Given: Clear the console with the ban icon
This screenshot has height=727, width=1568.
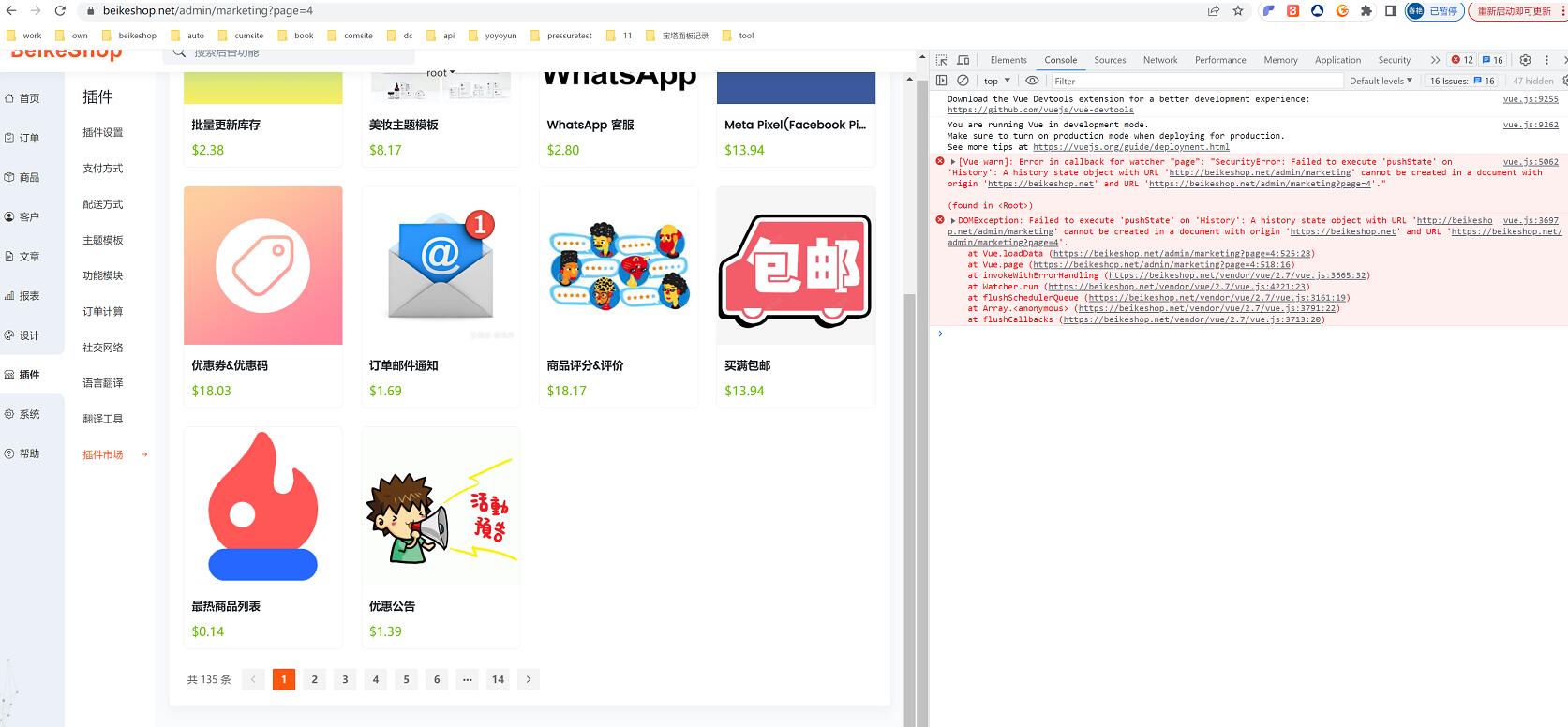Looking at the screenshot, I should [963, 81].
